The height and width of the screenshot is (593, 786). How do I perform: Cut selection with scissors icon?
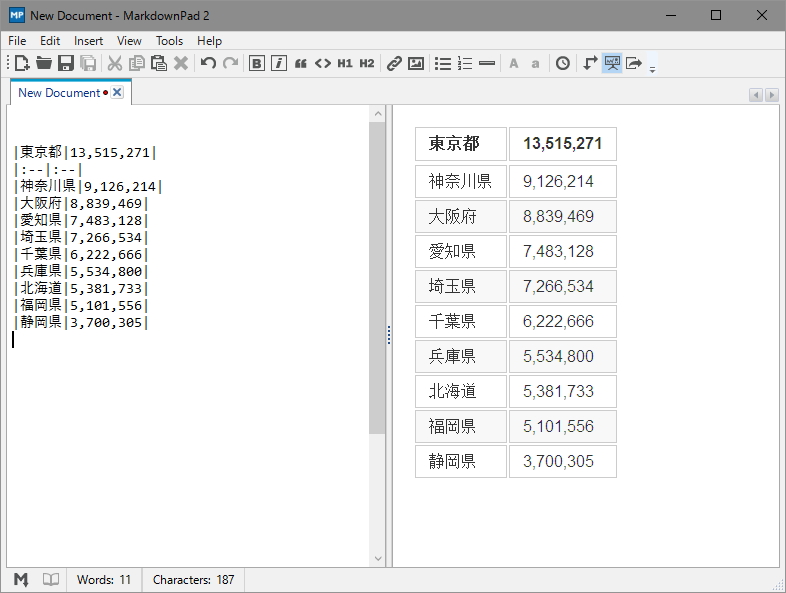[x=115, y=63]
